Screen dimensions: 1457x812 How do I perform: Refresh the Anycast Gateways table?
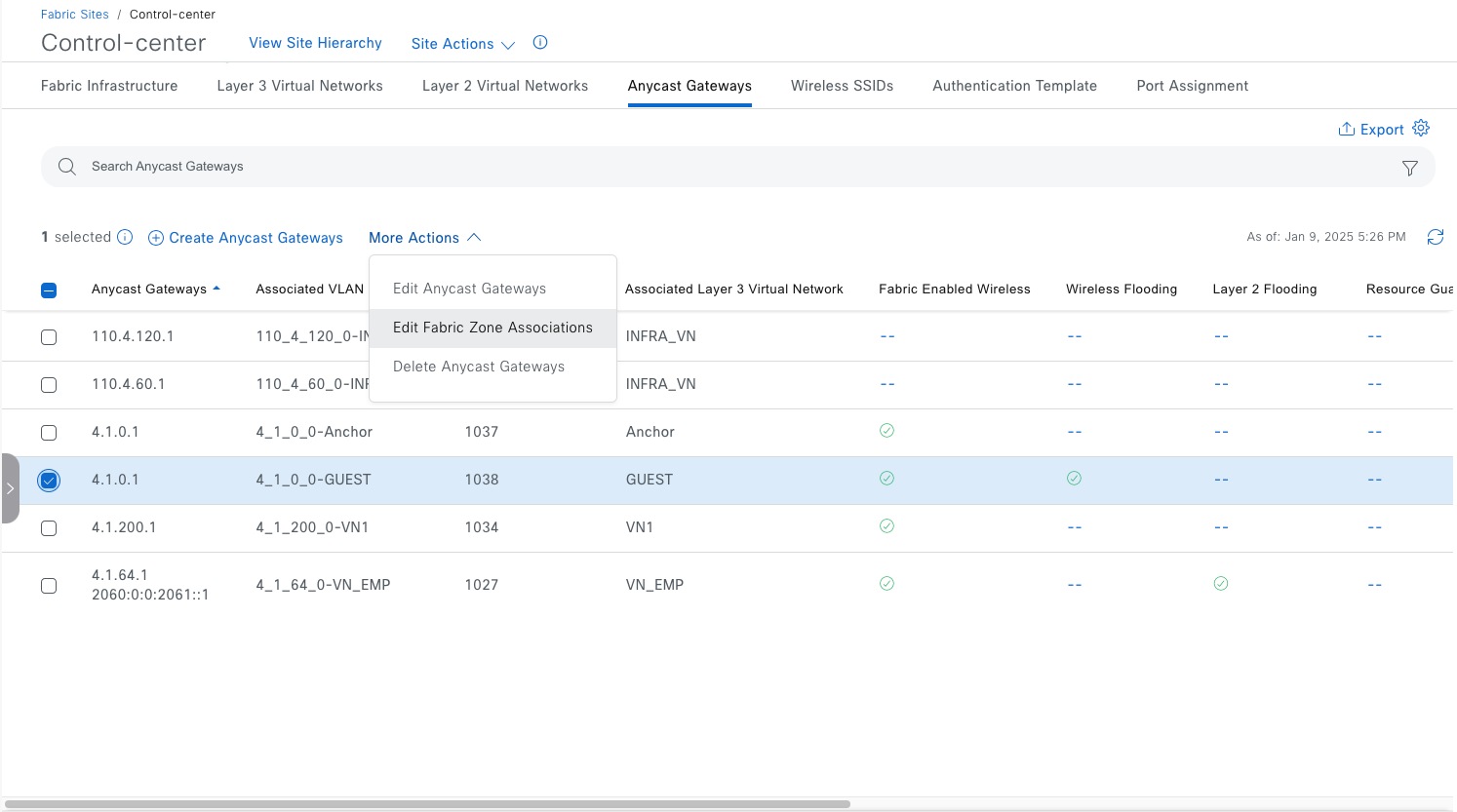[x=1435, y=237]
